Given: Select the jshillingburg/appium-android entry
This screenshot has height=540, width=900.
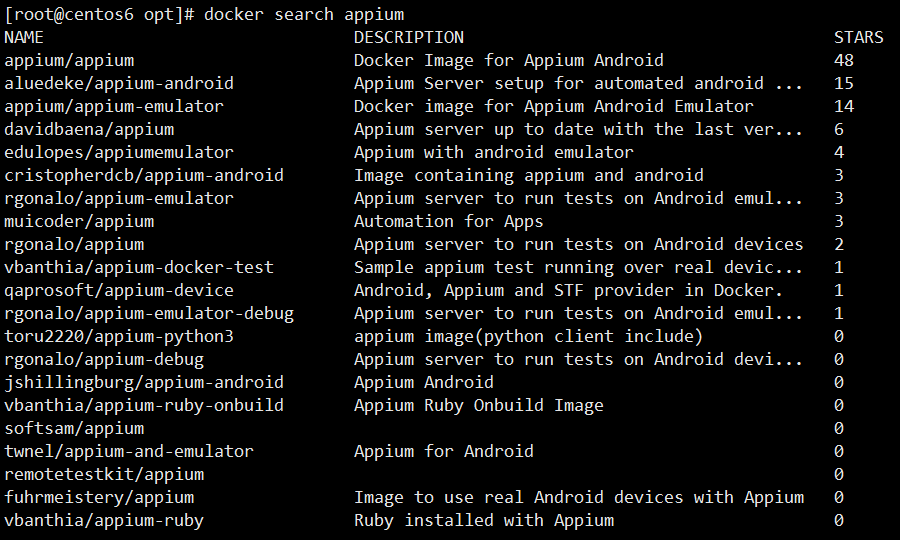Looking at the screenshot, I should 144,382.
